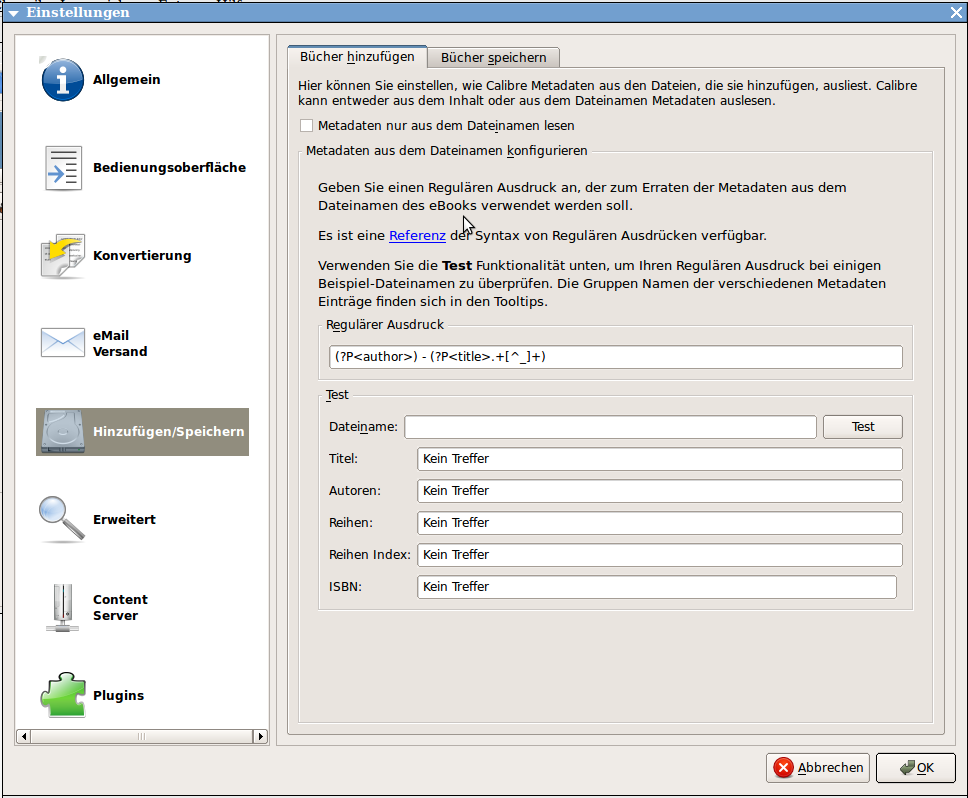Click the Allgemein label
Image resolution: width=968 pixels, height=798 pixels.
tap(127, 80)
